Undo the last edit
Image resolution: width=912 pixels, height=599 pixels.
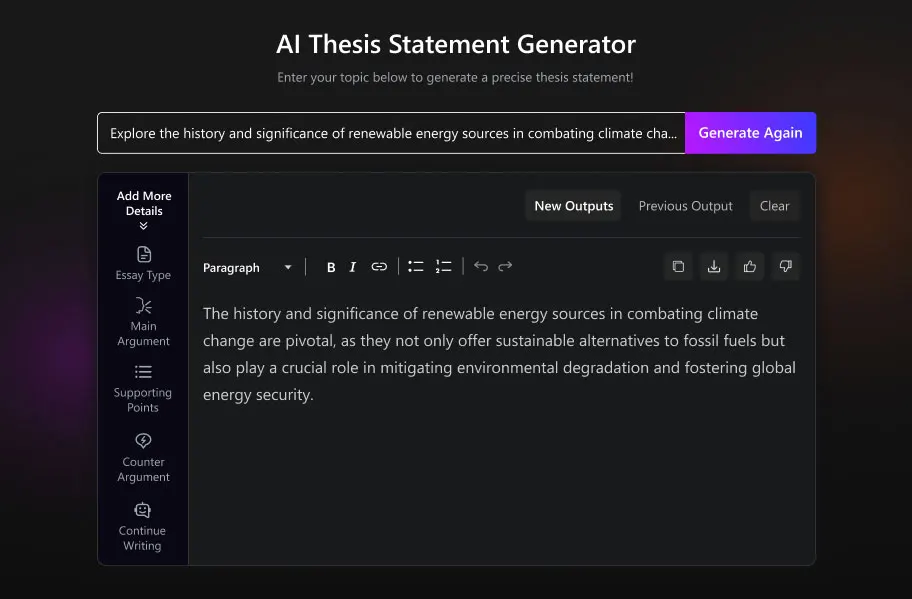(480, 266)
